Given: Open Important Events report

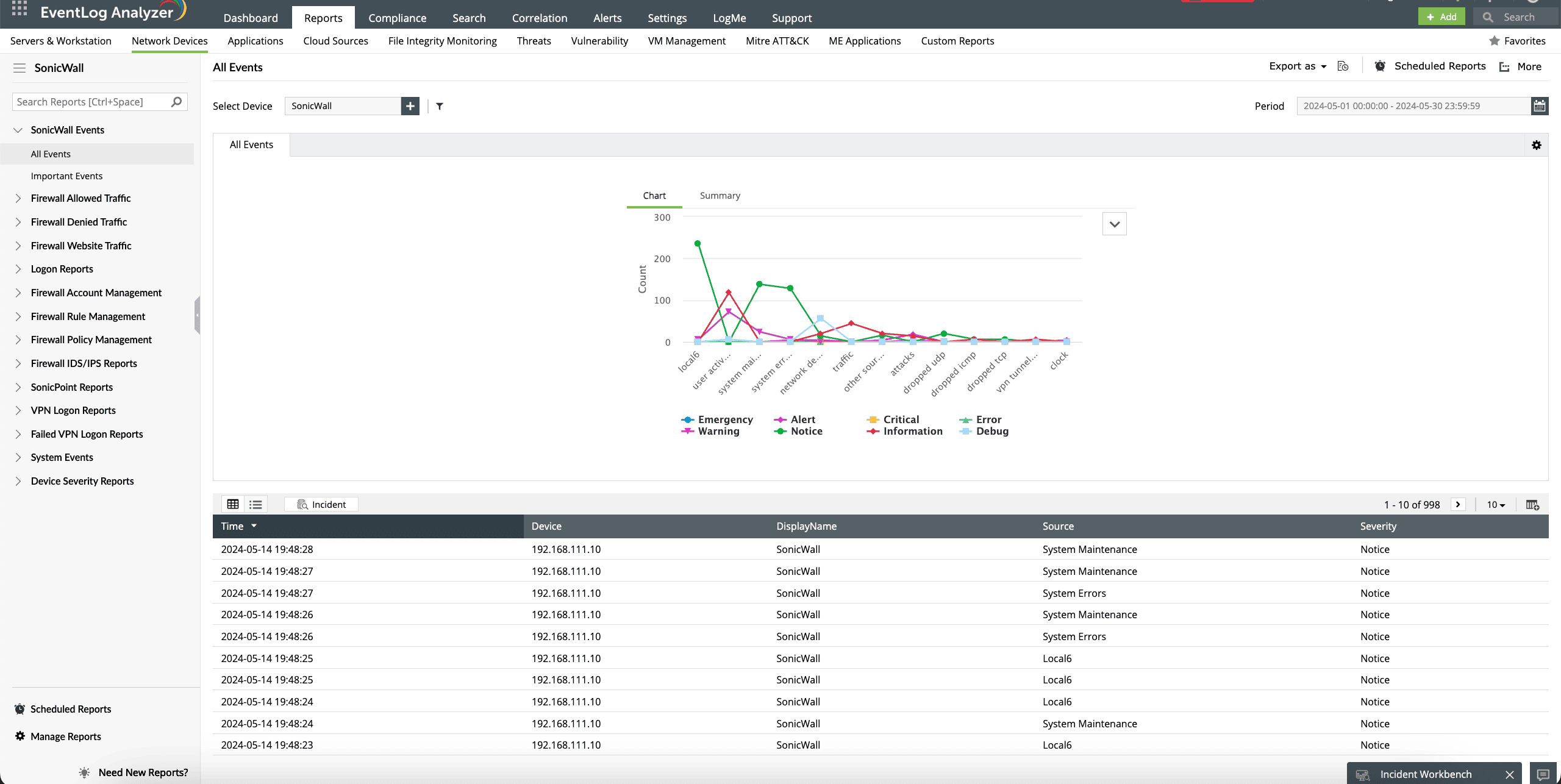Looking at the screenshot, I should [66, 176].
